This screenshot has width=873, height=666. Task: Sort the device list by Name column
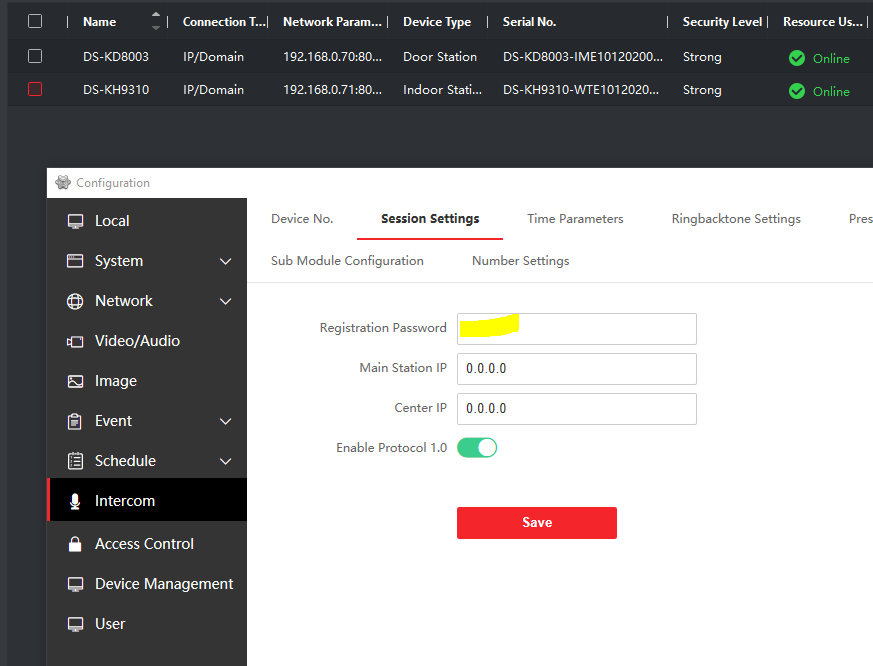[x=155, y=21]
